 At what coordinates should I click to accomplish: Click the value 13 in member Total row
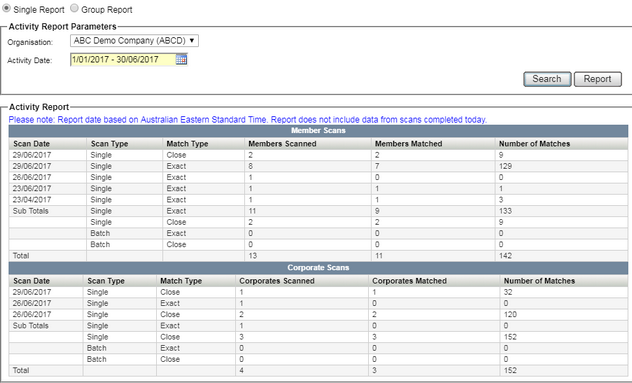pos(253,256)
